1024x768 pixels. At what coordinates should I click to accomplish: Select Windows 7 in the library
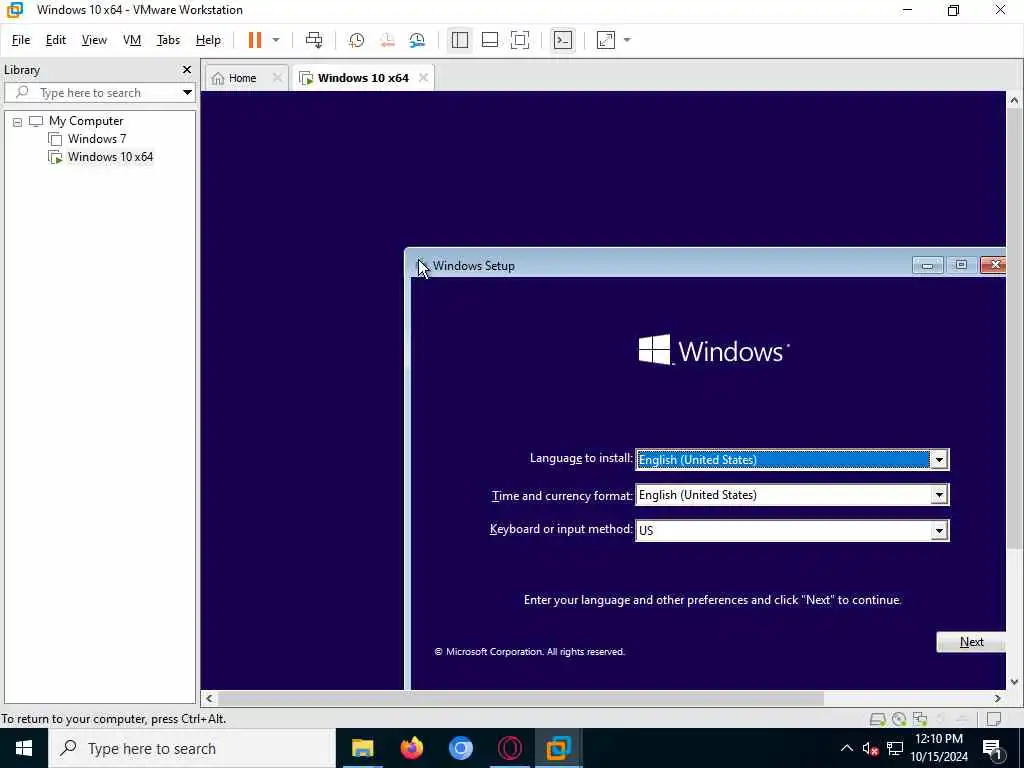(x=97, y=138)
